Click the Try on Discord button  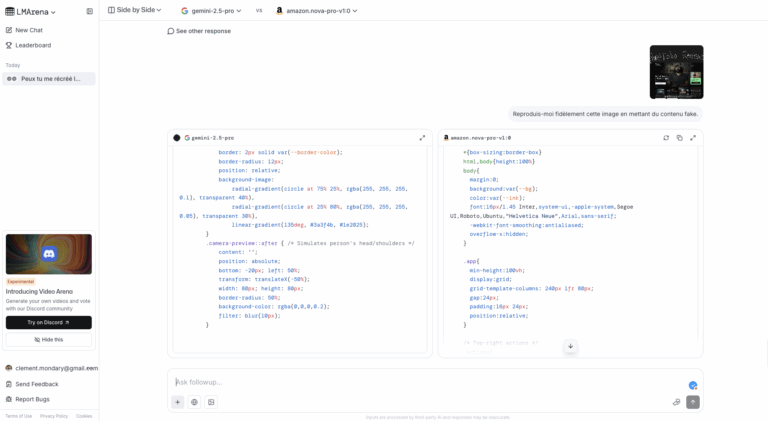49,323
